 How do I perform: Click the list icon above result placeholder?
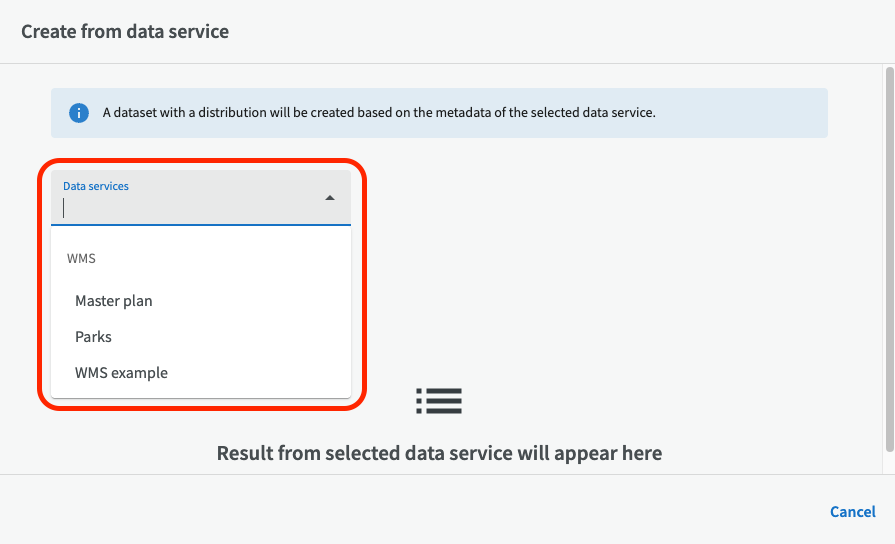coord(439,400)
